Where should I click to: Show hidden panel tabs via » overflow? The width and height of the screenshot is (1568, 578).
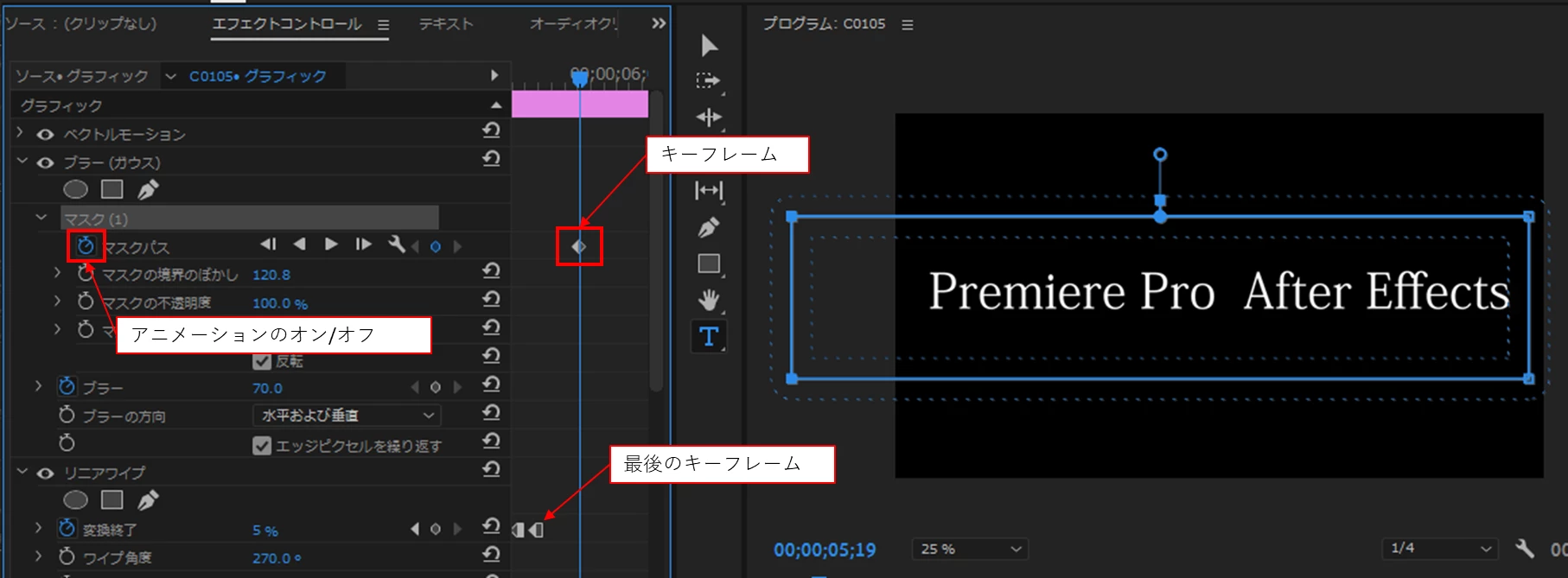tap(659, 23)
